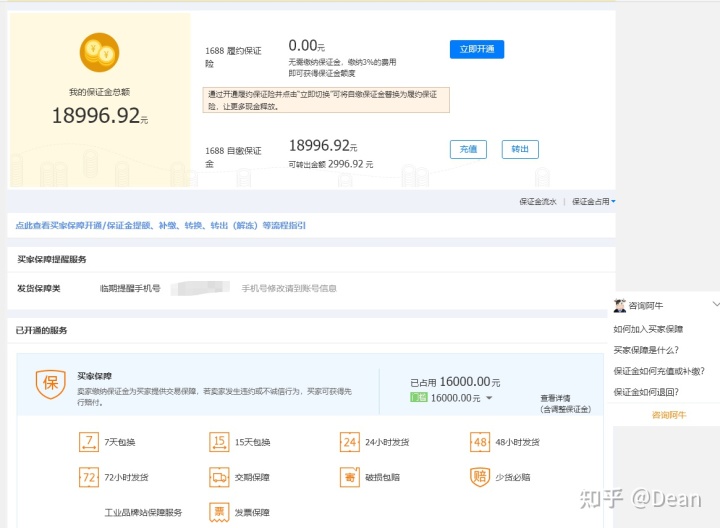Select the 24小时发货 icon

[x=349, y=442]
